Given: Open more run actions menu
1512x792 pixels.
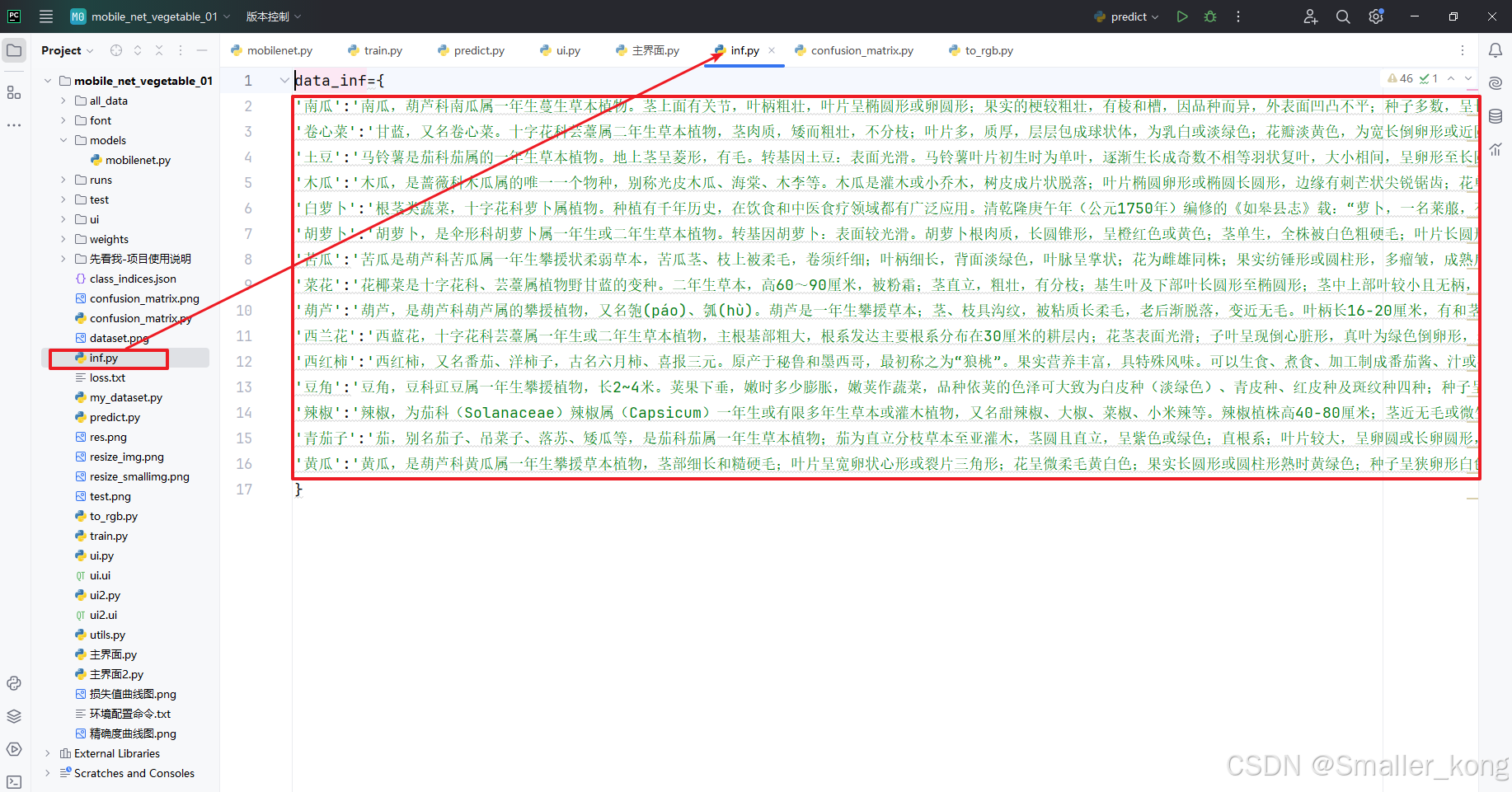Looking at the screenshot, I should [x=1238, y=16].
